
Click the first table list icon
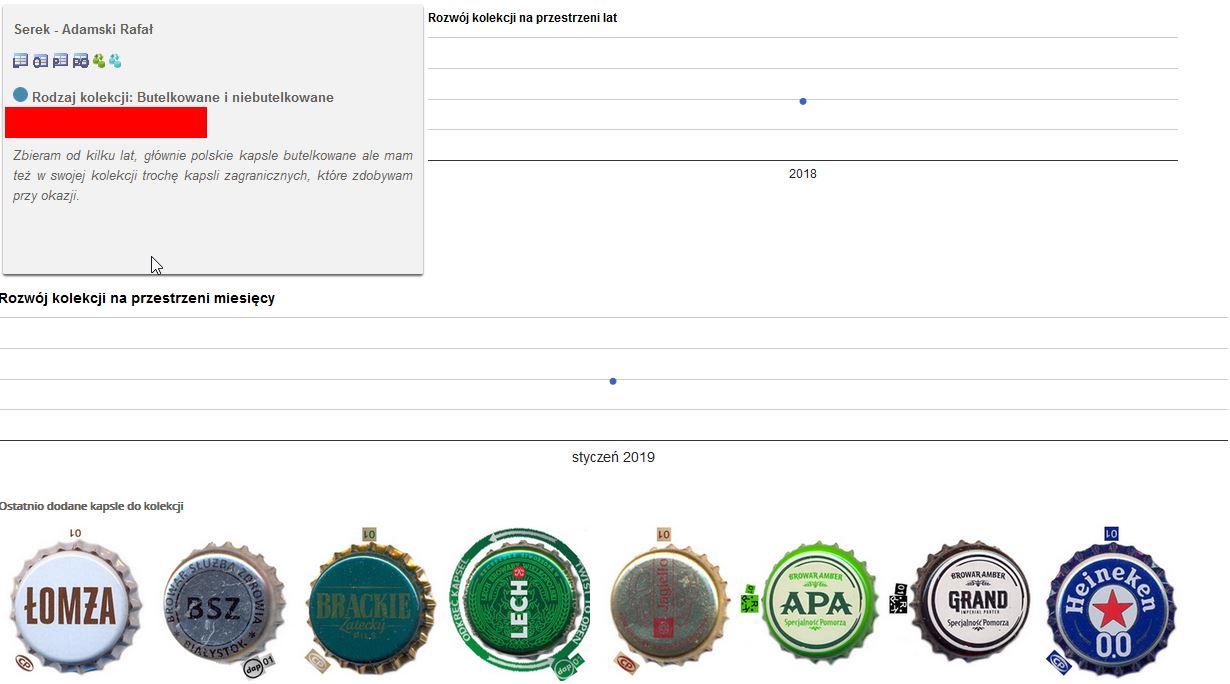[20, 61]
